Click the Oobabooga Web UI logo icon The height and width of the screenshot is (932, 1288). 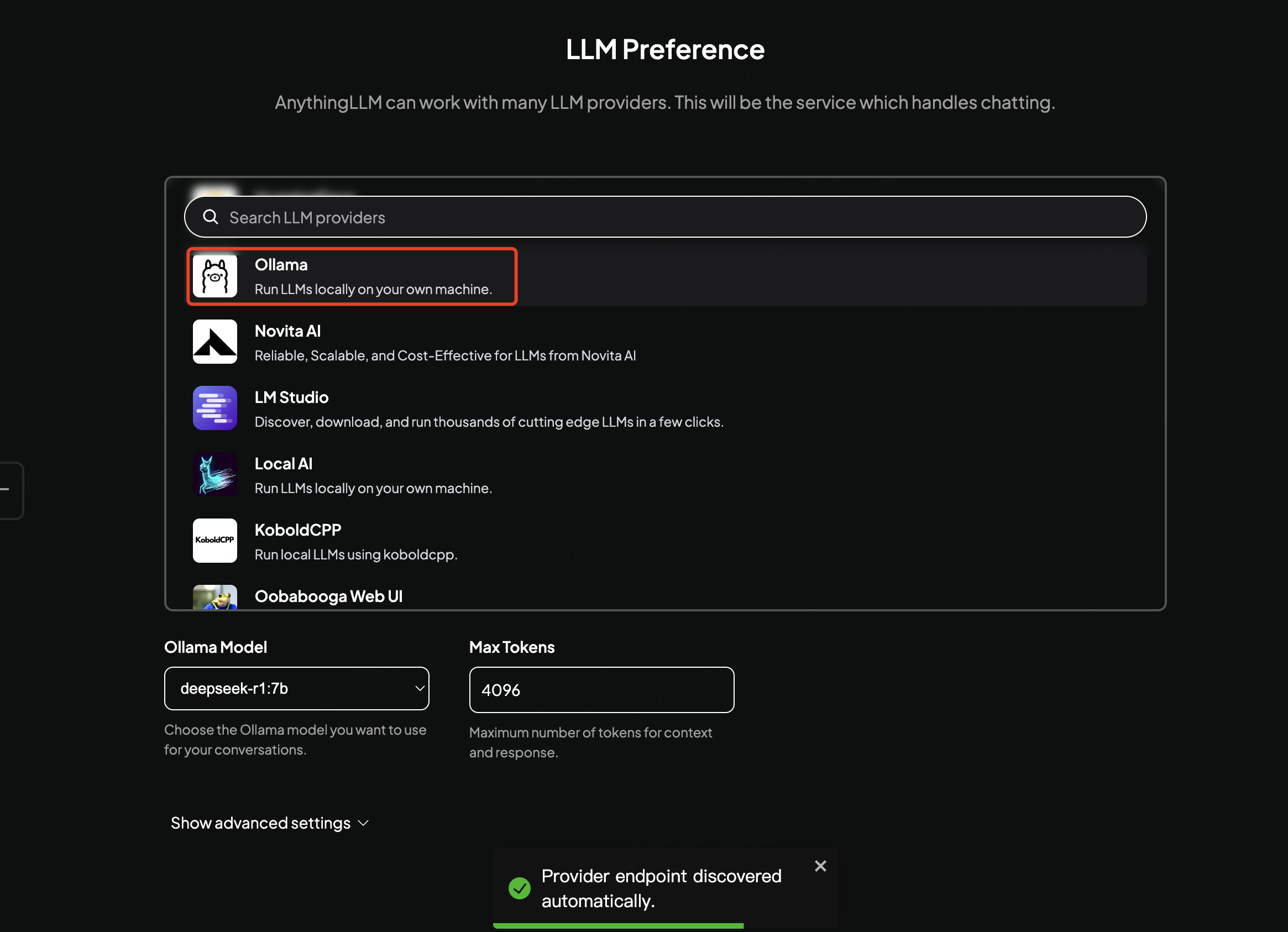214,598
